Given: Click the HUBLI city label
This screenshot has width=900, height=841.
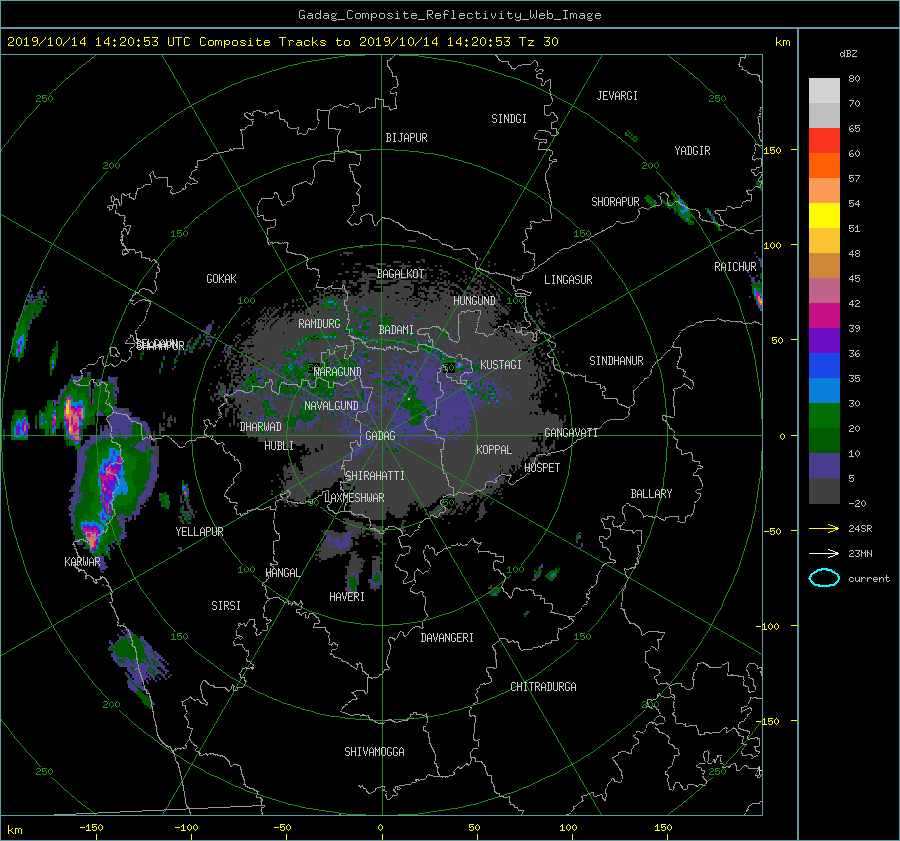Looking at the screenshot, I should coord(279,446).
